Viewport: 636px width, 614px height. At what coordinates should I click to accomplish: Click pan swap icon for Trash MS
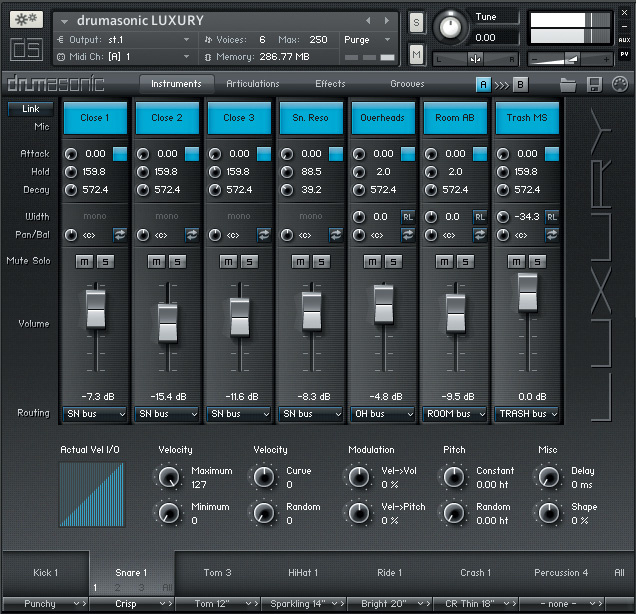point(552,235)
